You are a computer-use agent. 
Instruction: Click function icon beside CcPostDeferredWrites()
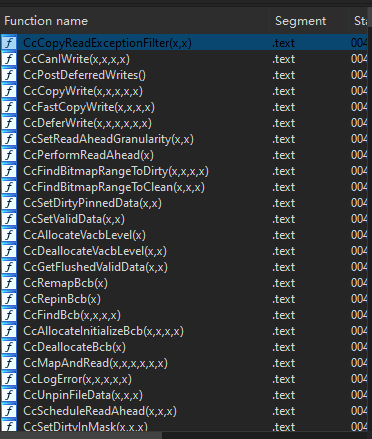click(9, 75)
